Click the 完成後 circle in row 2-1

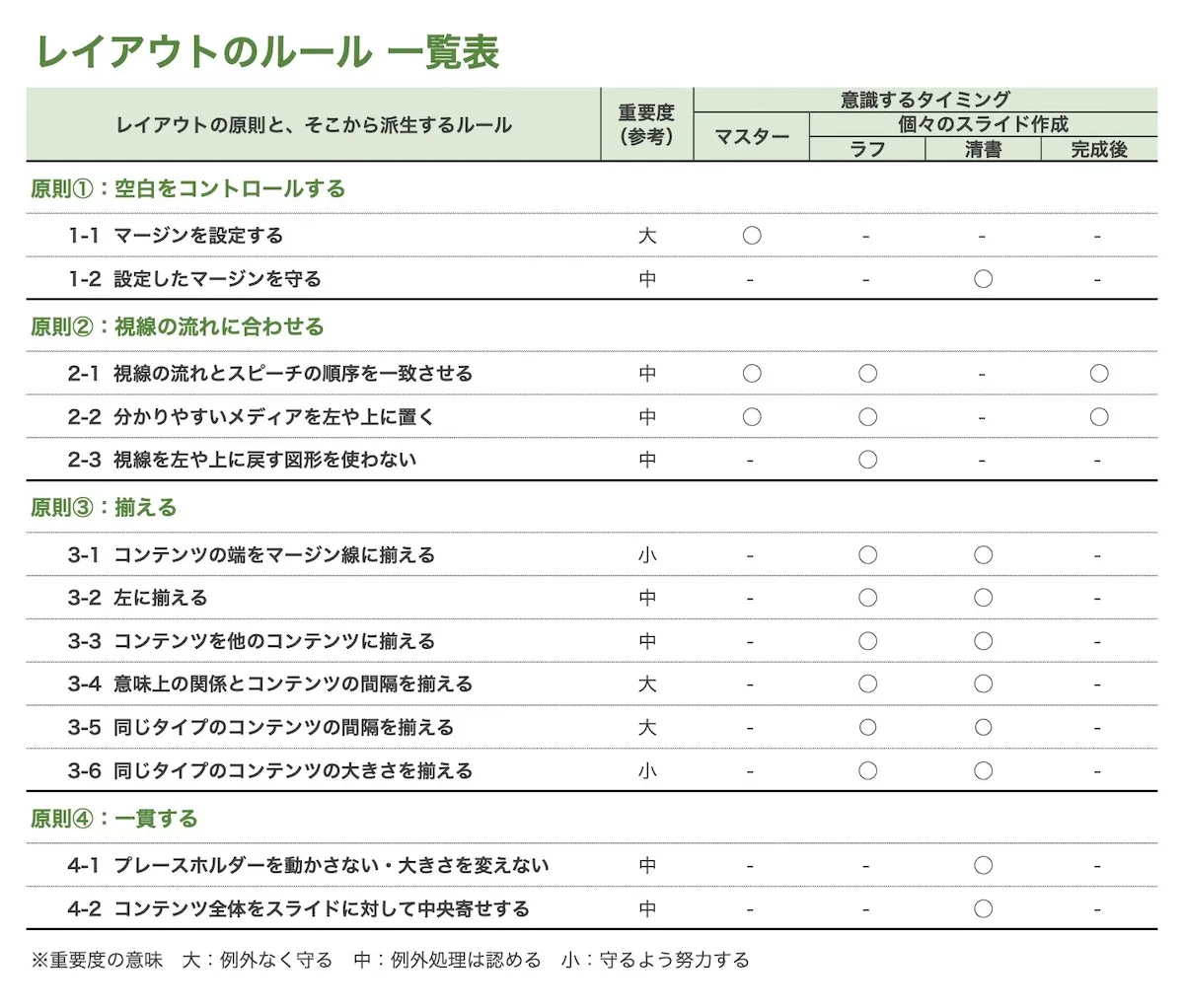(1099, 374)
